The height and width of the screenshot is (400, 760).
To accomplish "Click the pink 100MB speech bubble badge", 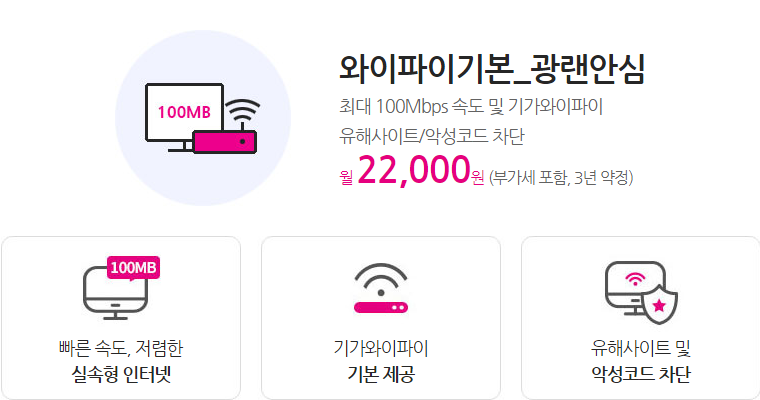I will tap(133, 268).
